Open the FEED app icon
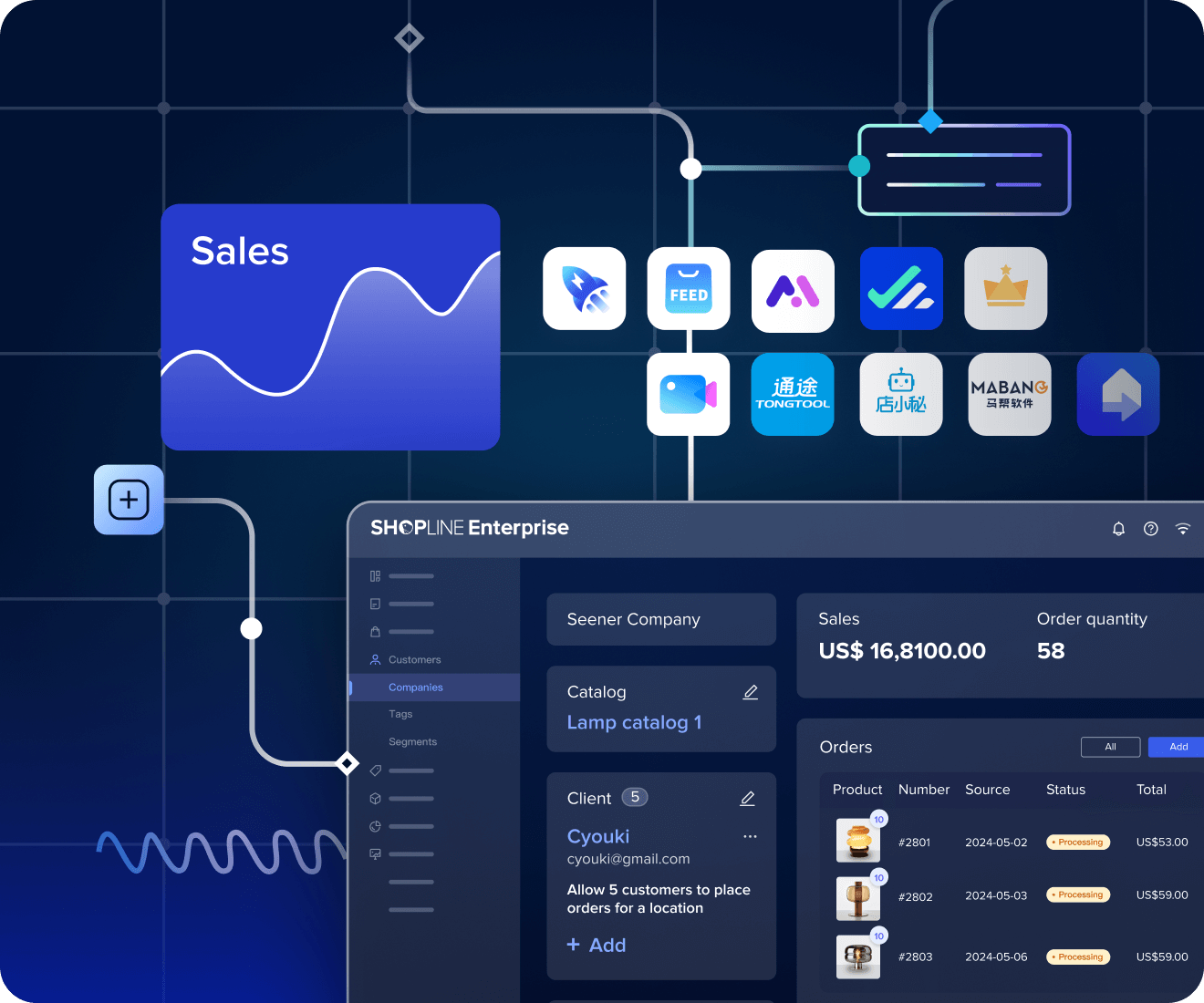Screen dimensions: 1204x1003 689,288
